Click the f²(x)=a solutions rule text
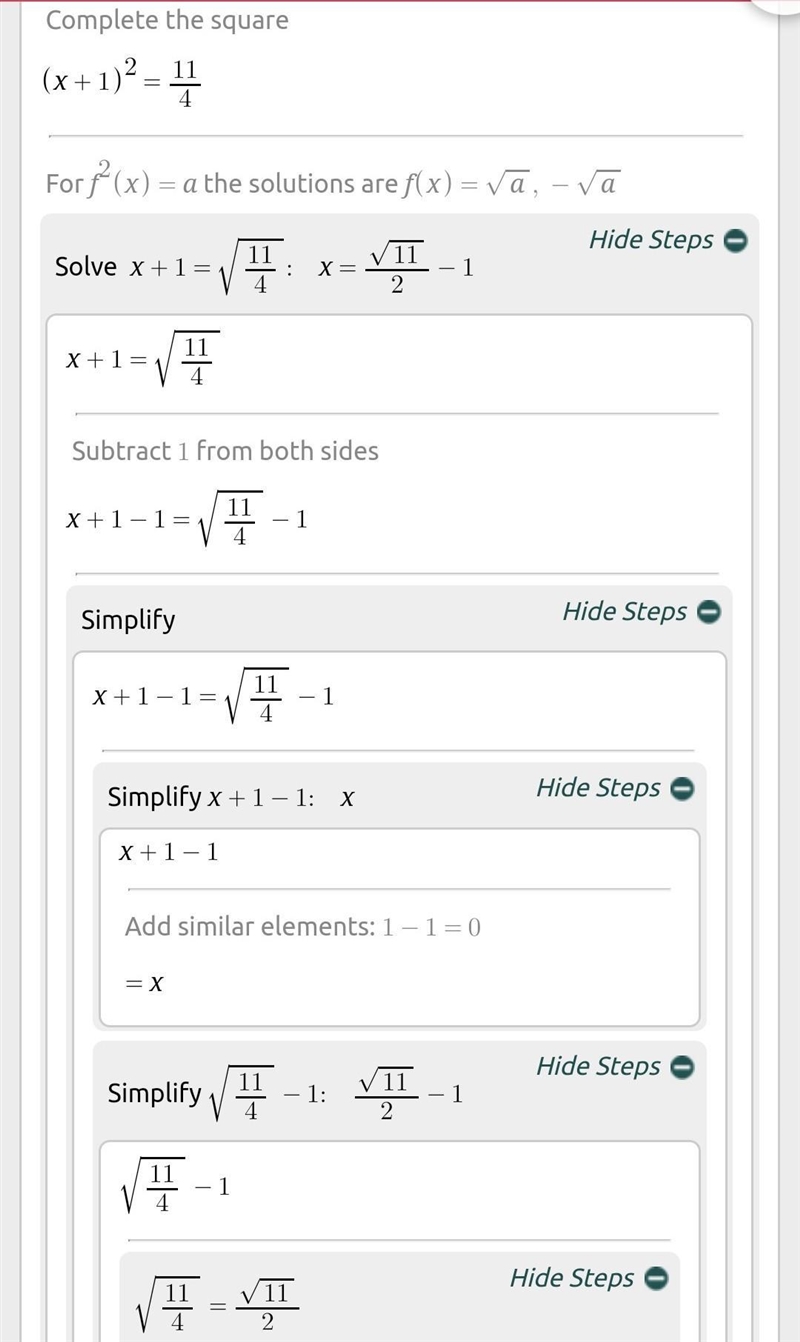Screen dimensions: 800x1342 point(333,183)
